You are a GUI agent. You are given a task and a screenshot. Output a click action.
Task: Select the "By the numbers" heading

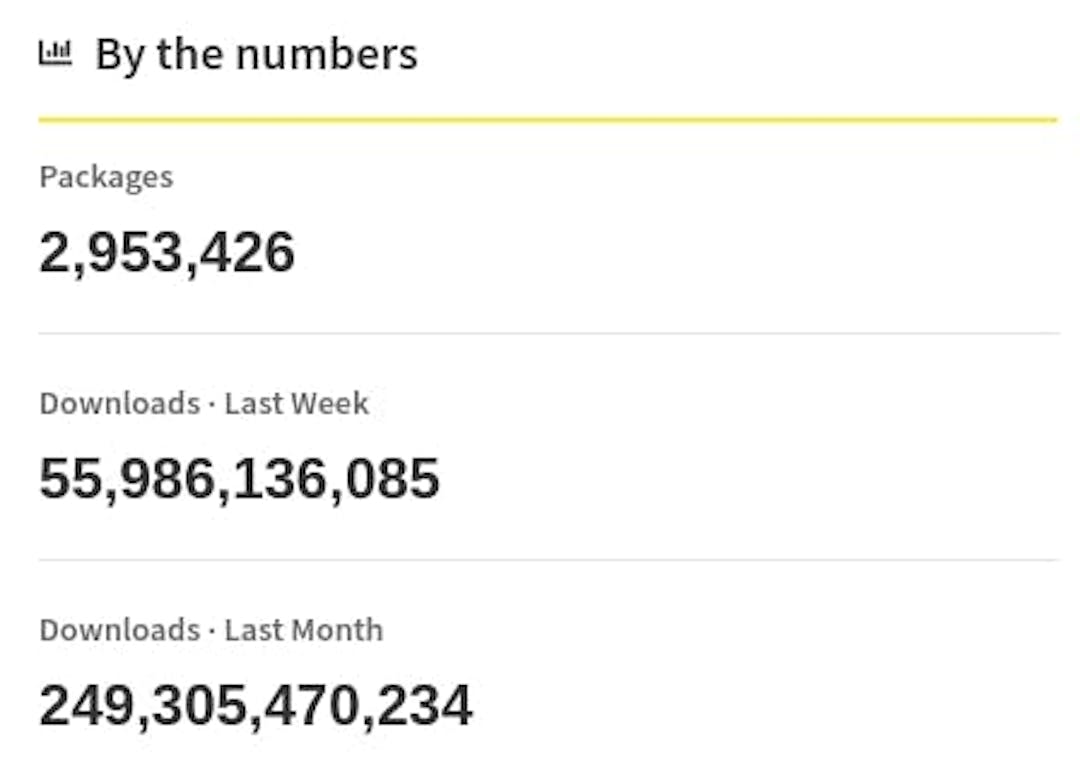(256, 54)
